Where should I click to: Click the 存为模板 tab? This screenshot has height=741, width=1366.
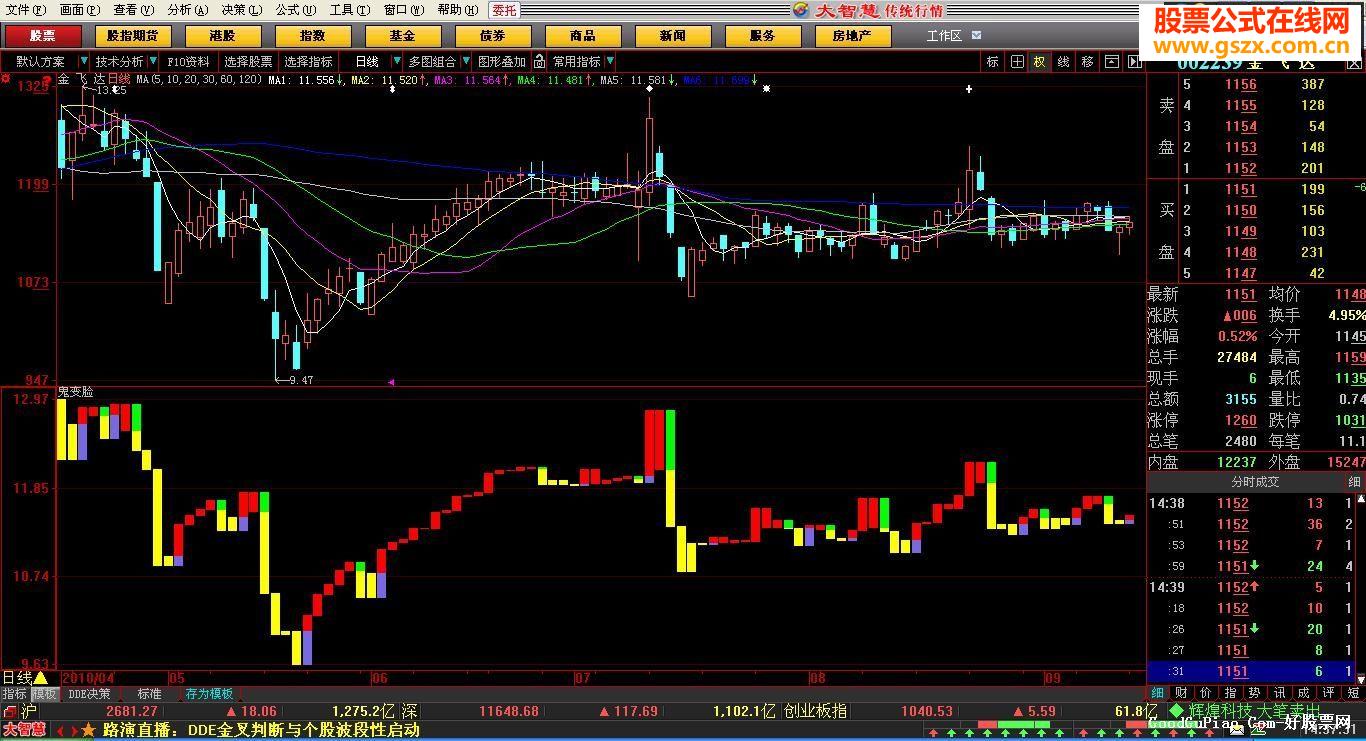pos(209,694)
